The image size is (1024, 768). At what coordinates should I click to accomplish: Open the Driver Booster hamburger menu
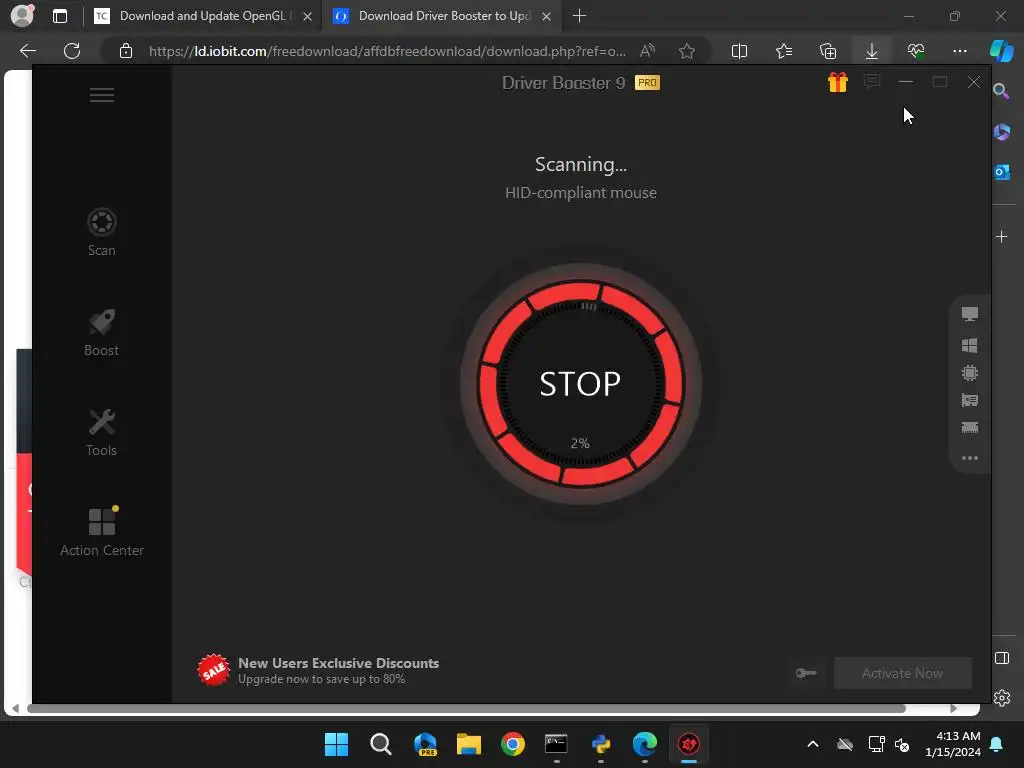point(101,95)
